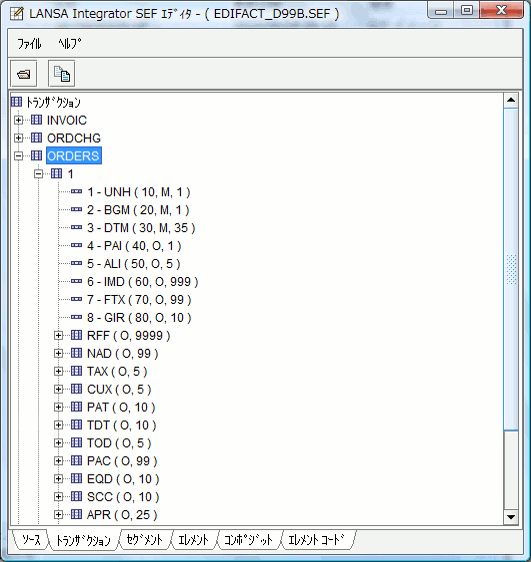Image resolution: width=531 pixels, height=562 pixels.
Task: Click the segment icon beside 1 - UNH
Action: coord(76,192)
